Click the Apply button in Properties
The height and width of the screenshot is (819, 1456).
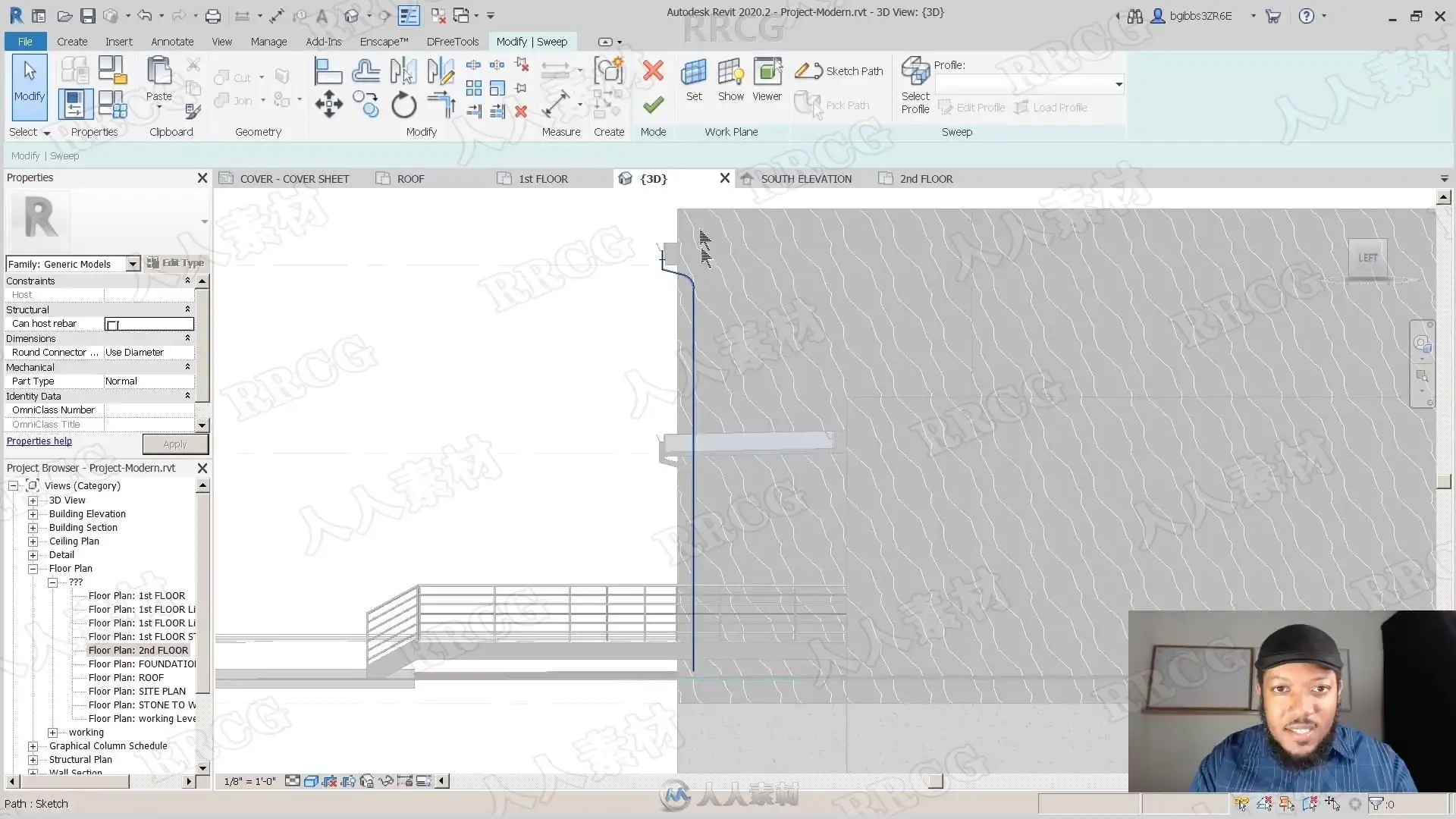point(175,444)
